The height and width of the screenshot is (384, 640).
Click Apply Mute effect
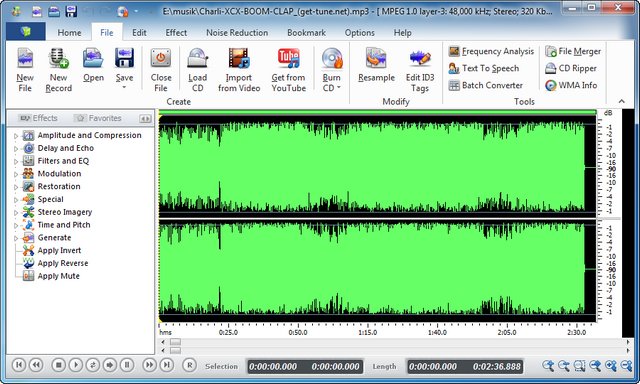pyautogui.click(x=58, y=276)
